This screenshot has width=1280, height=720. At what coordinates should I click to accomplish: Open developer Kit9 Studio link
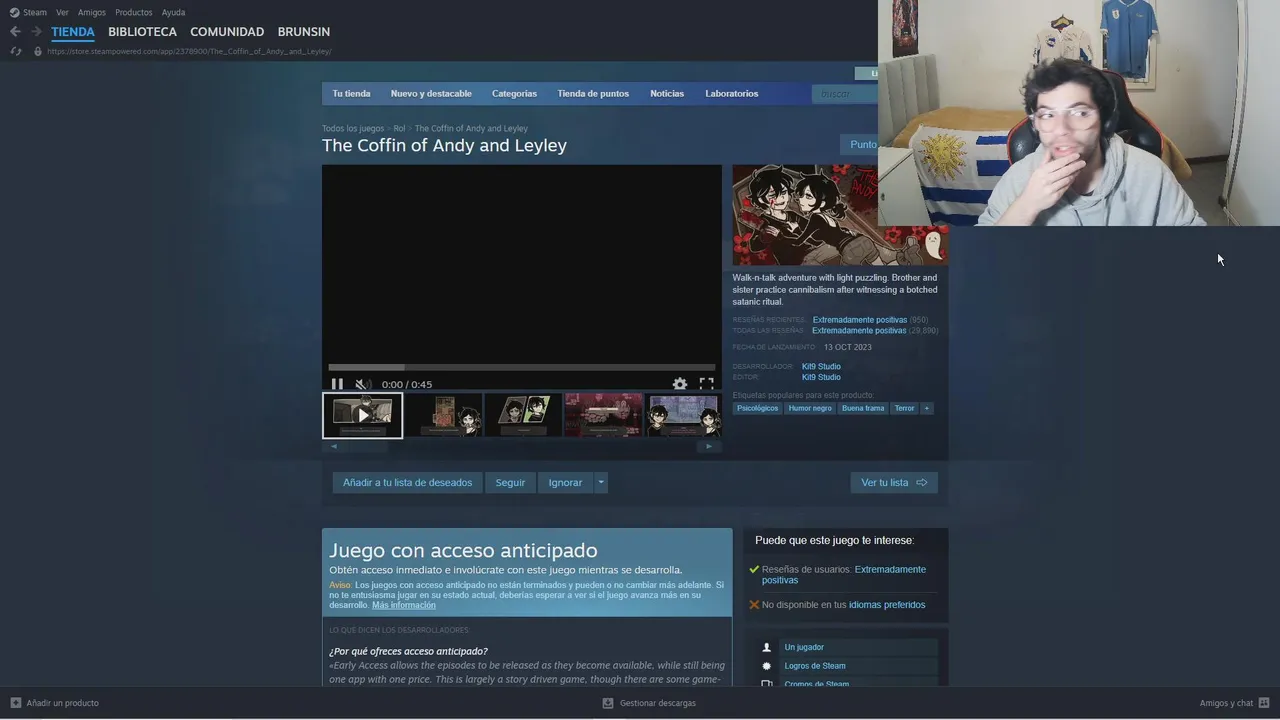pyautogui.click(x=821, y=366)
